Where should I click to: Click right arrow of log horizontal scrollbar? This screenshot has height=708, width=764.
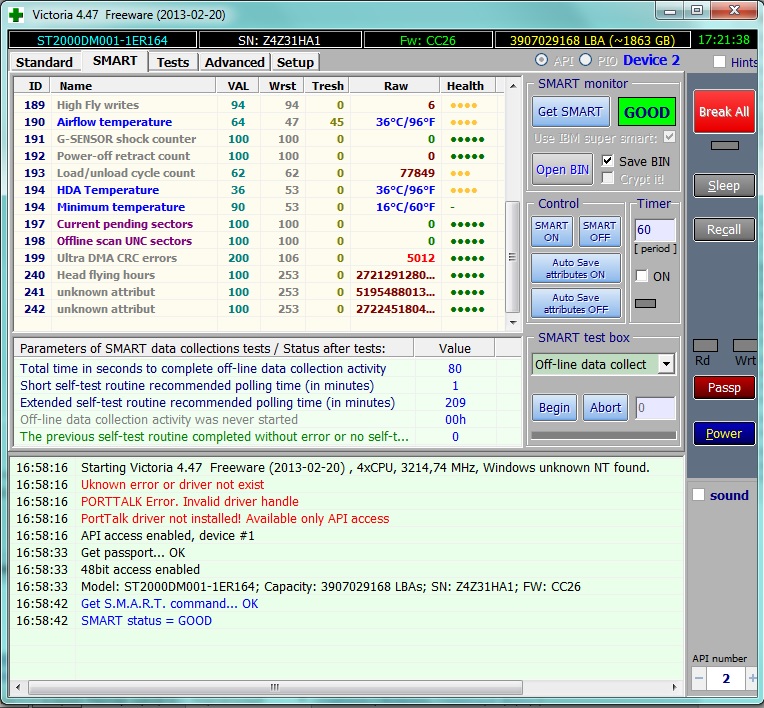point(674,687)
